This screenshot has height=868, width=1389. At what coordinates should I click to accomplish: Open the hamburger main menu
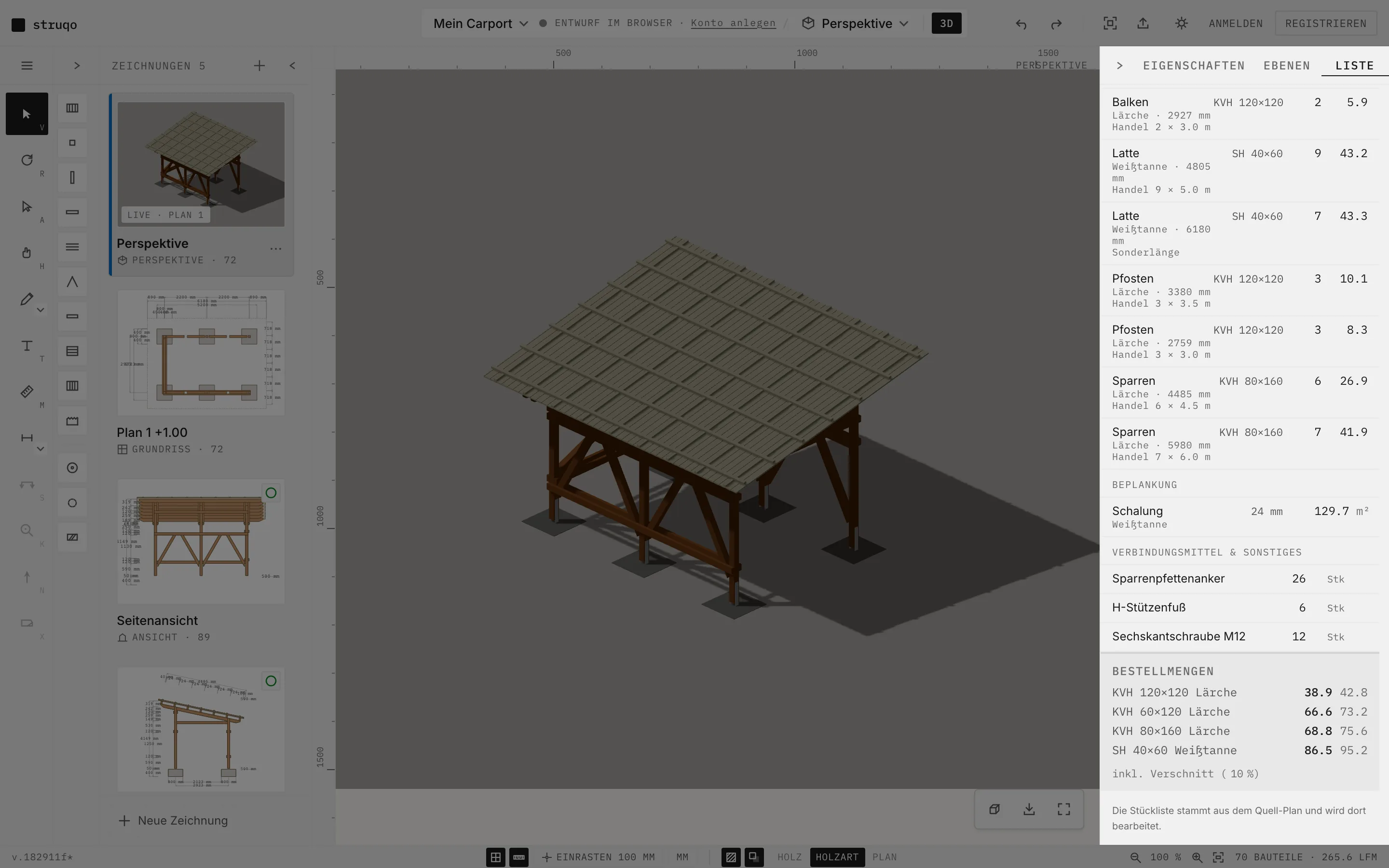pyautogui.click(x=27, y=66)
